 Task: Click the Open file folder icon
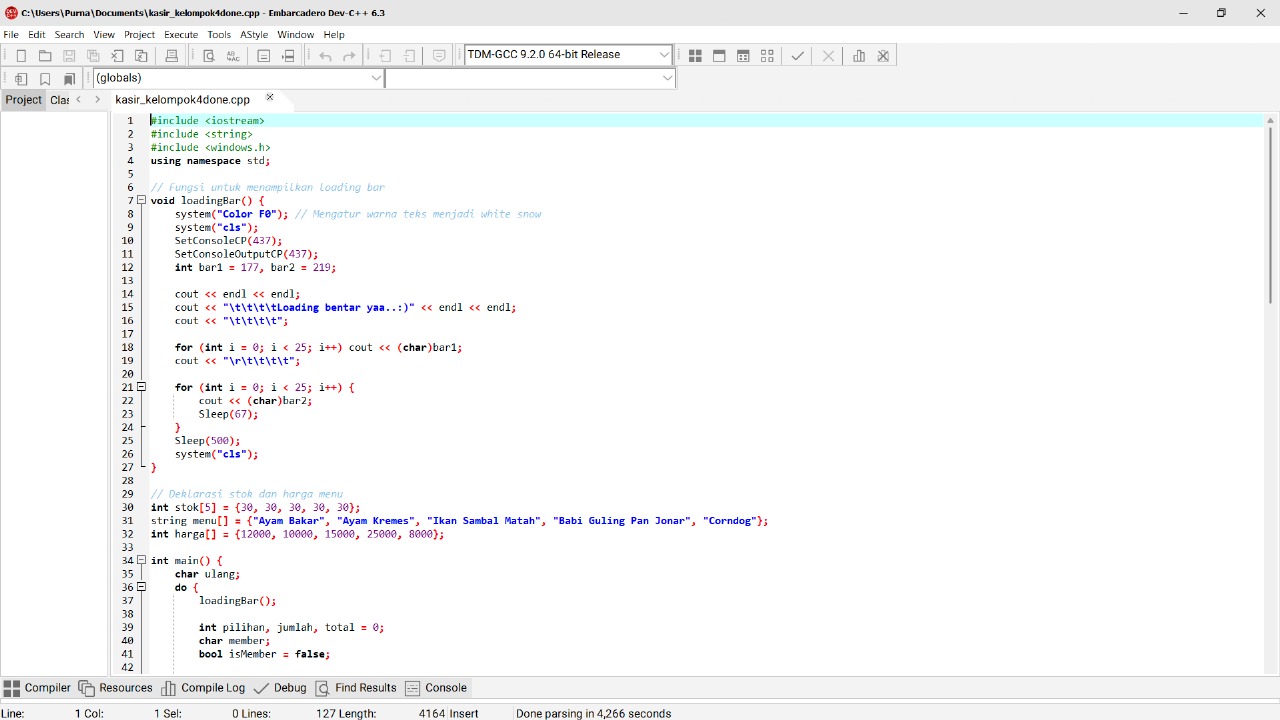click(x=45, y=56)
